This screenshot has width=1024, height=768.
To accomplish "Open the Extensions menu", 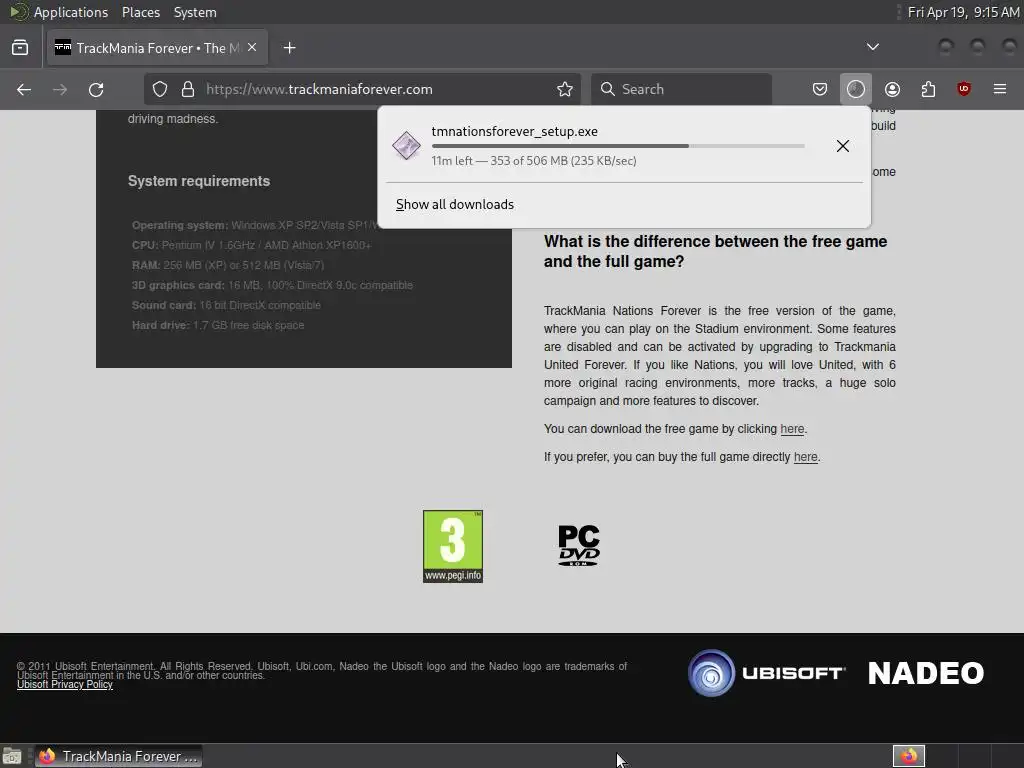I will 928,89.
